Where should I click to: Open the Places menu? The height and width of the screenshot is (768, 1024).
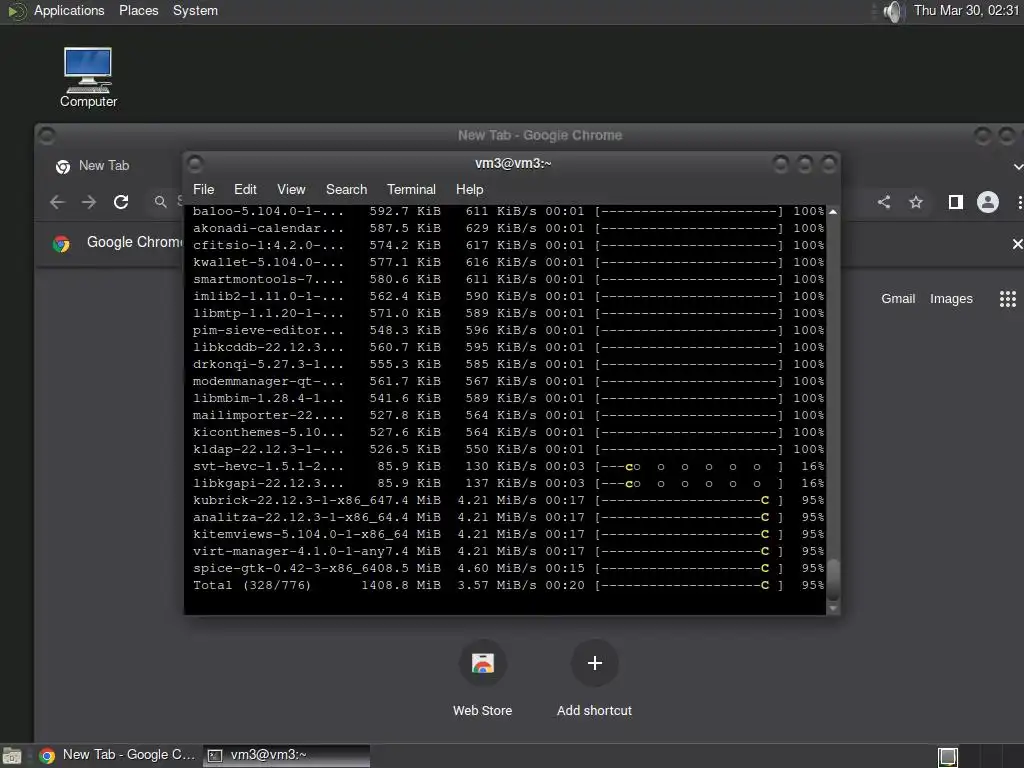[x=138, y=10]
